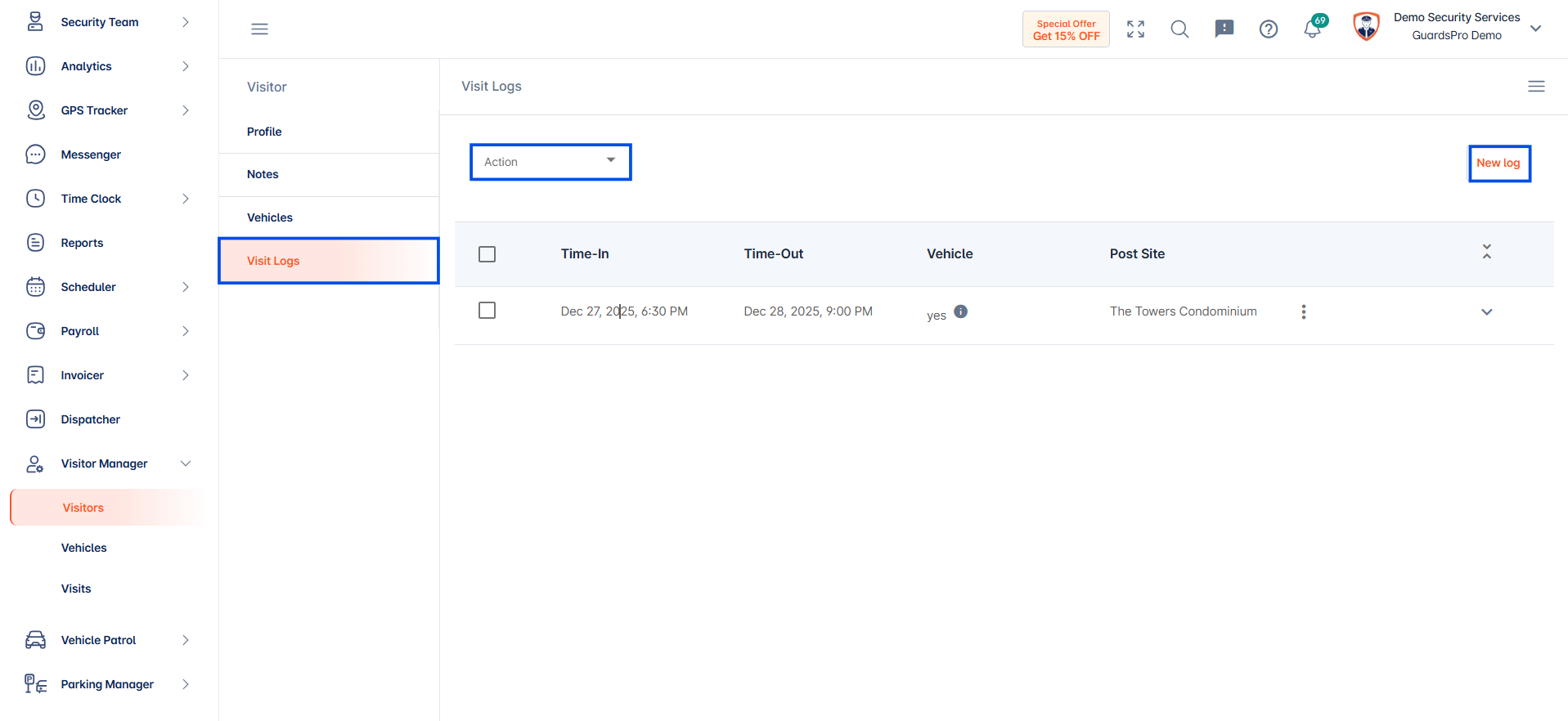Go to Vehicles under Visitor Manager
Image resolution: width=1568 pixels, height=721 pixels.
pos(83,548)
